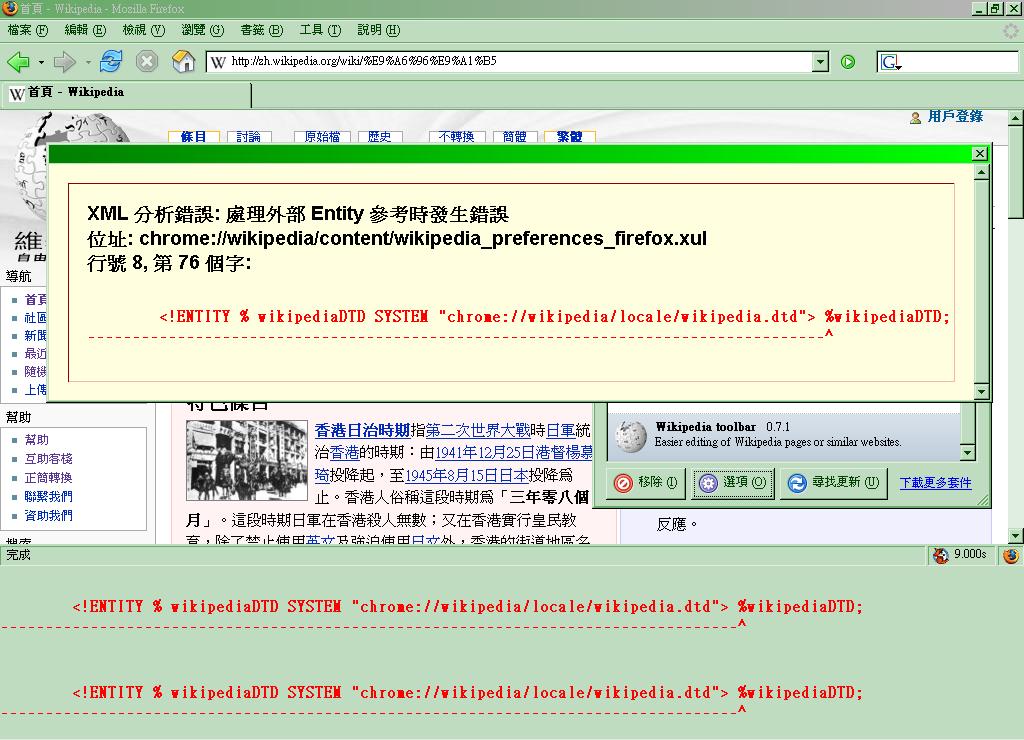Viewport: 1024px width, 740px height.
Task: Select the 簡體 variant tab
Action: pyautogui.click(x=515, y=137)
